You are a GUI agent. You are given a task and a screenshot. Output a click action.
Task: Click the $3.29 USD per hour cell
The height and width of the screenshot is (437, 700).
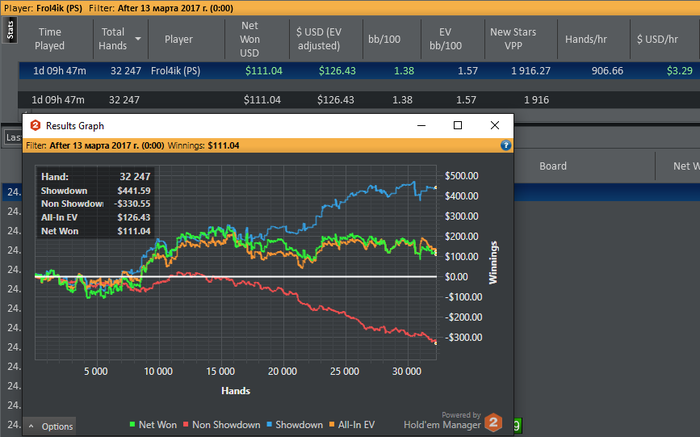tap(679, 71)
